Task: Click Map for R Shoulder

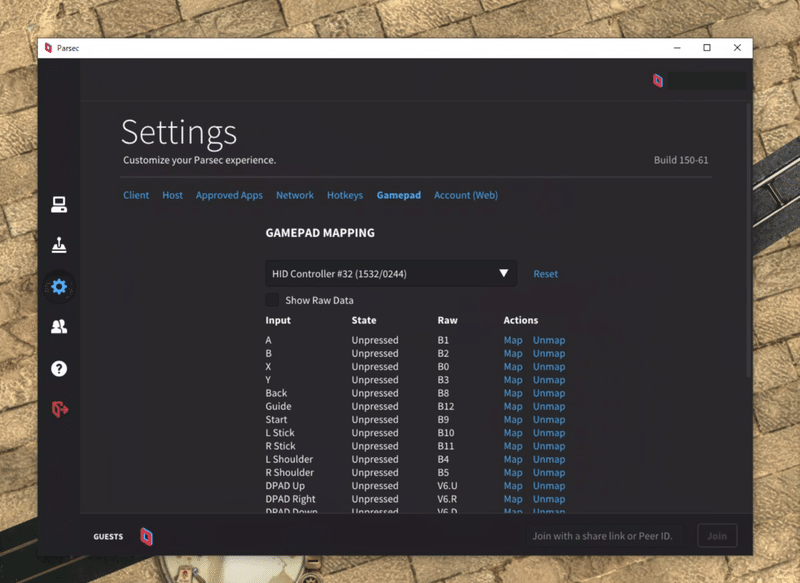Action: (513, 473)
